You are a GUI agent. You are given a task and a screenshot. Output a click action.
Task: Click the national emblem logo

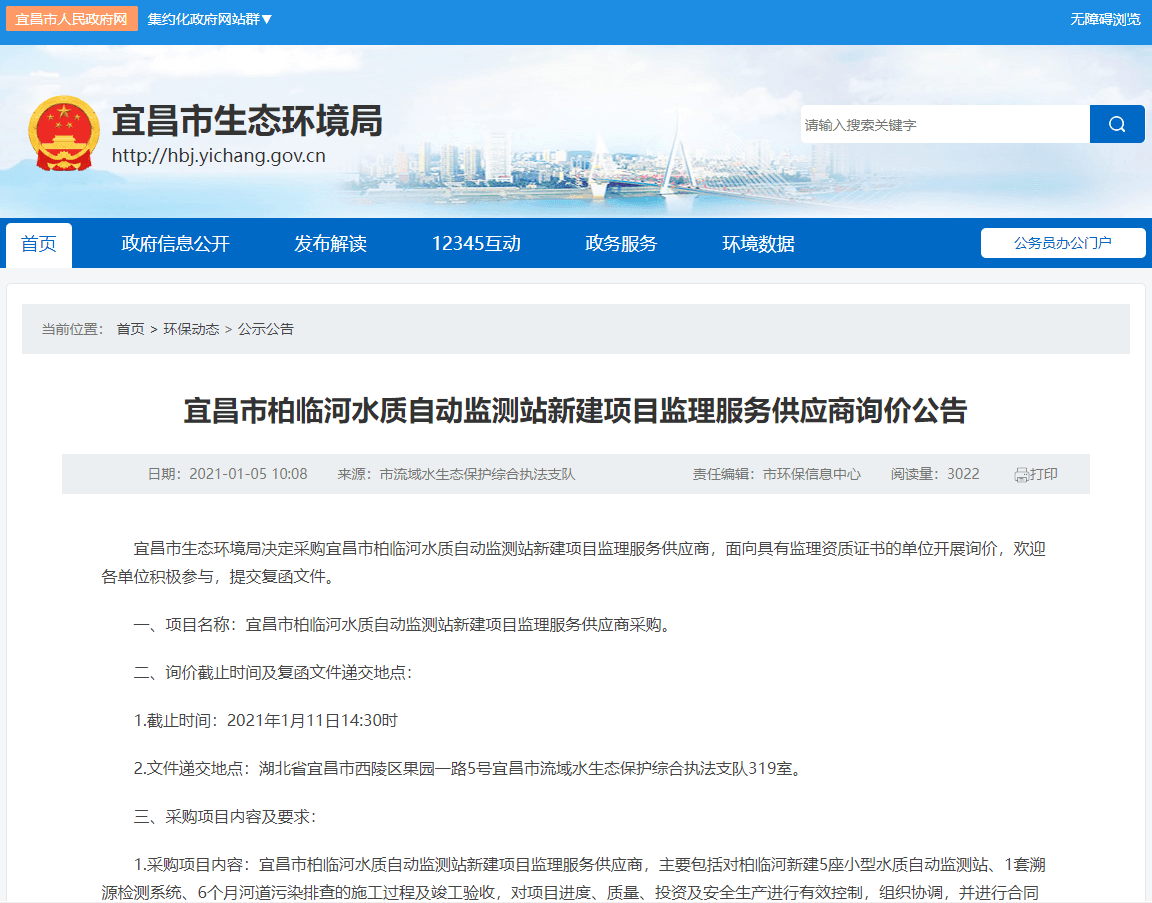(64, 134)
